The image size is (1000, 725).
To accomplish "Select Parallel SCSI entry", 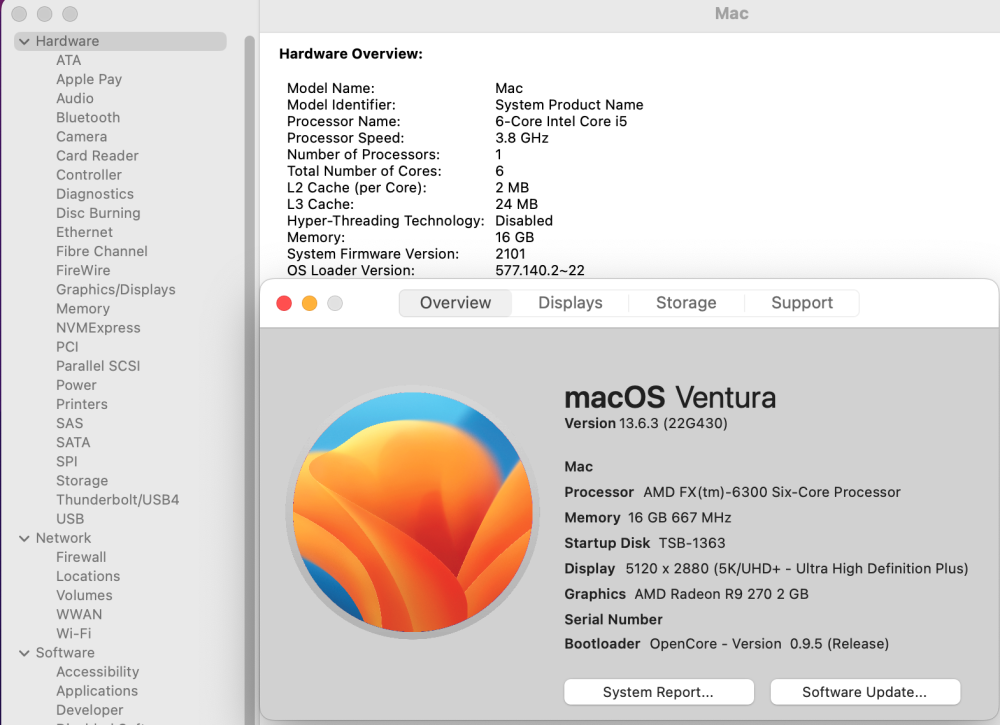I will (98, 367).
